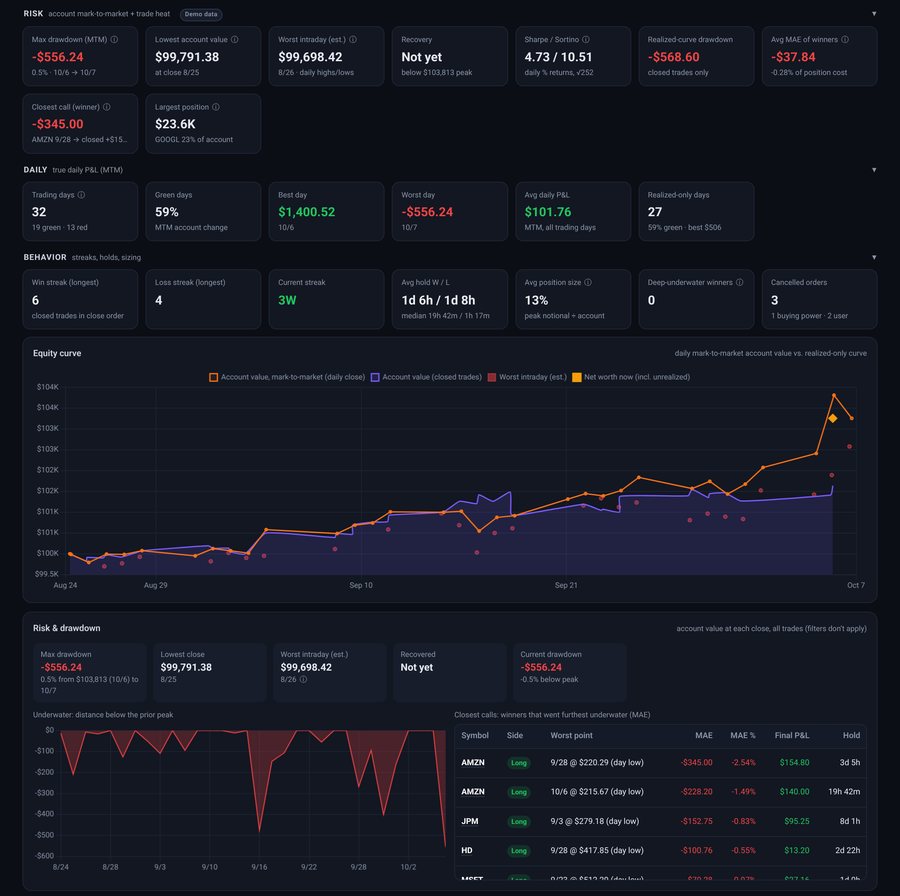The width and height of the screenshot is (900, 896).
Task: Sort table by MAE % column header
Action: 743,735
